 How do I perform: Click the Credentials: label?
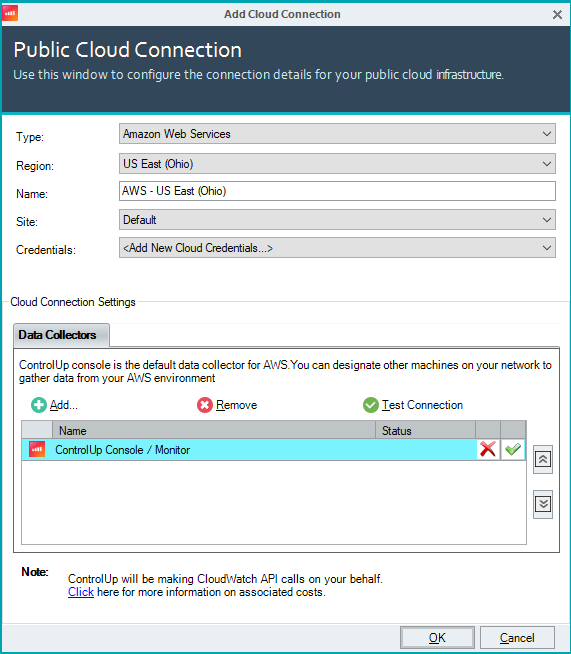(x=46, y=250)
